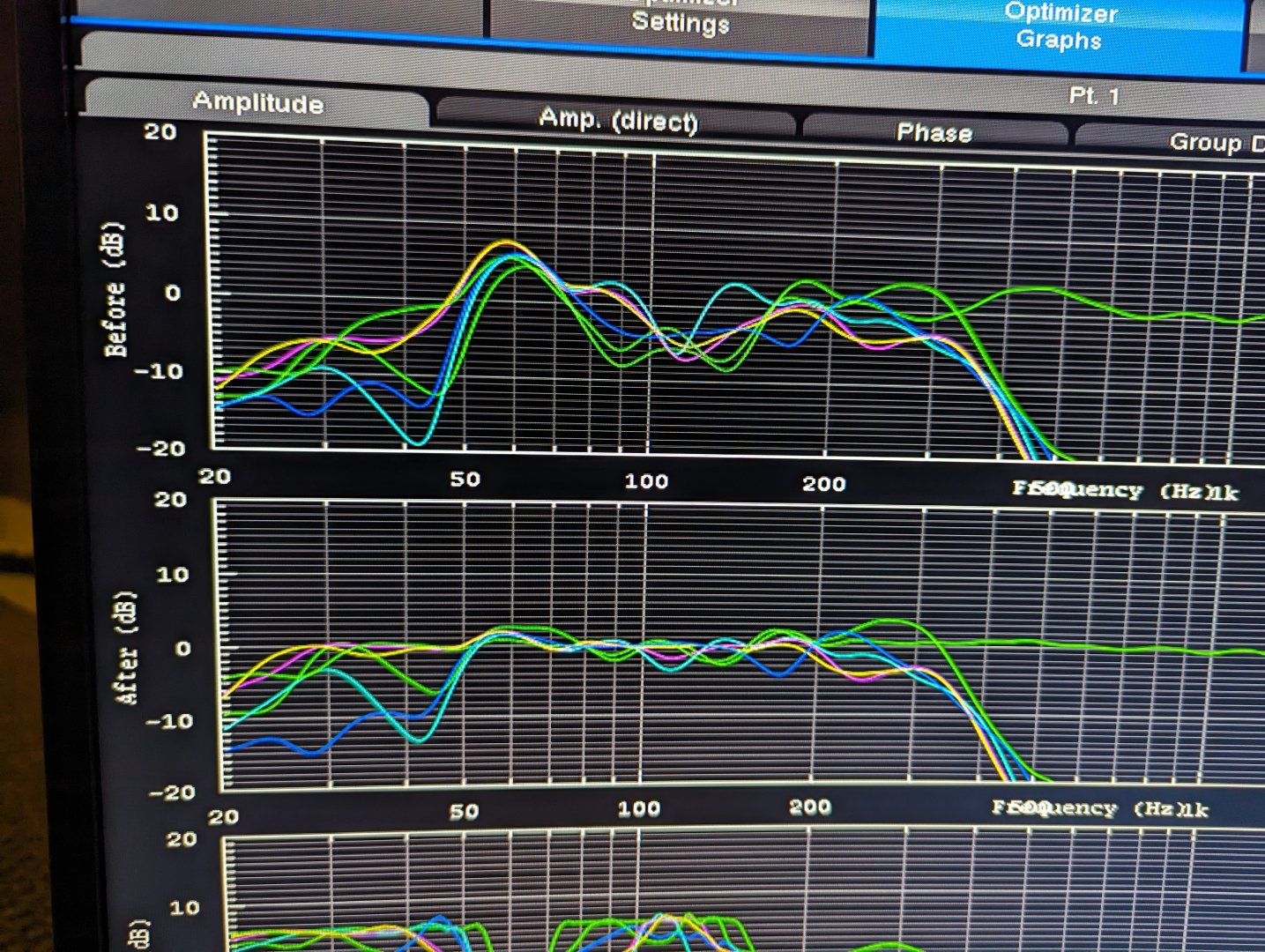Select the Optimizer Graphs tab
1265x952 pixels.
point(1060,26)
